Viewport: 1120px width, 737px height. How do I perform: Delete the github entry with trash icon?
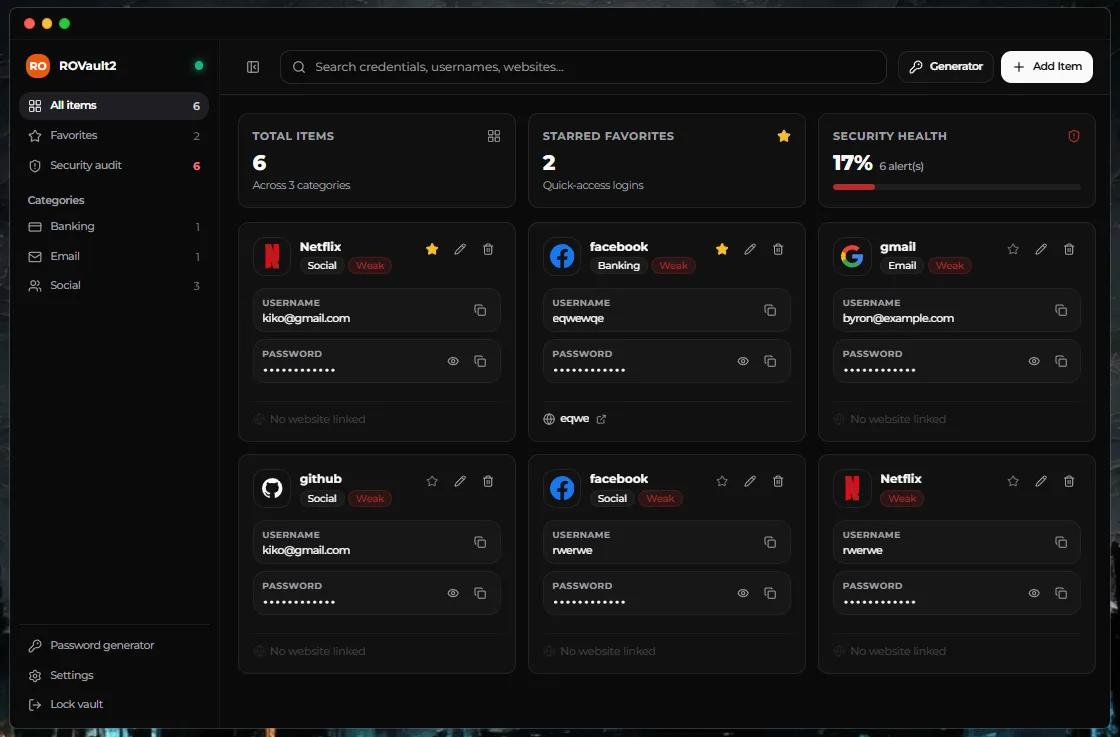coord(488,481)
